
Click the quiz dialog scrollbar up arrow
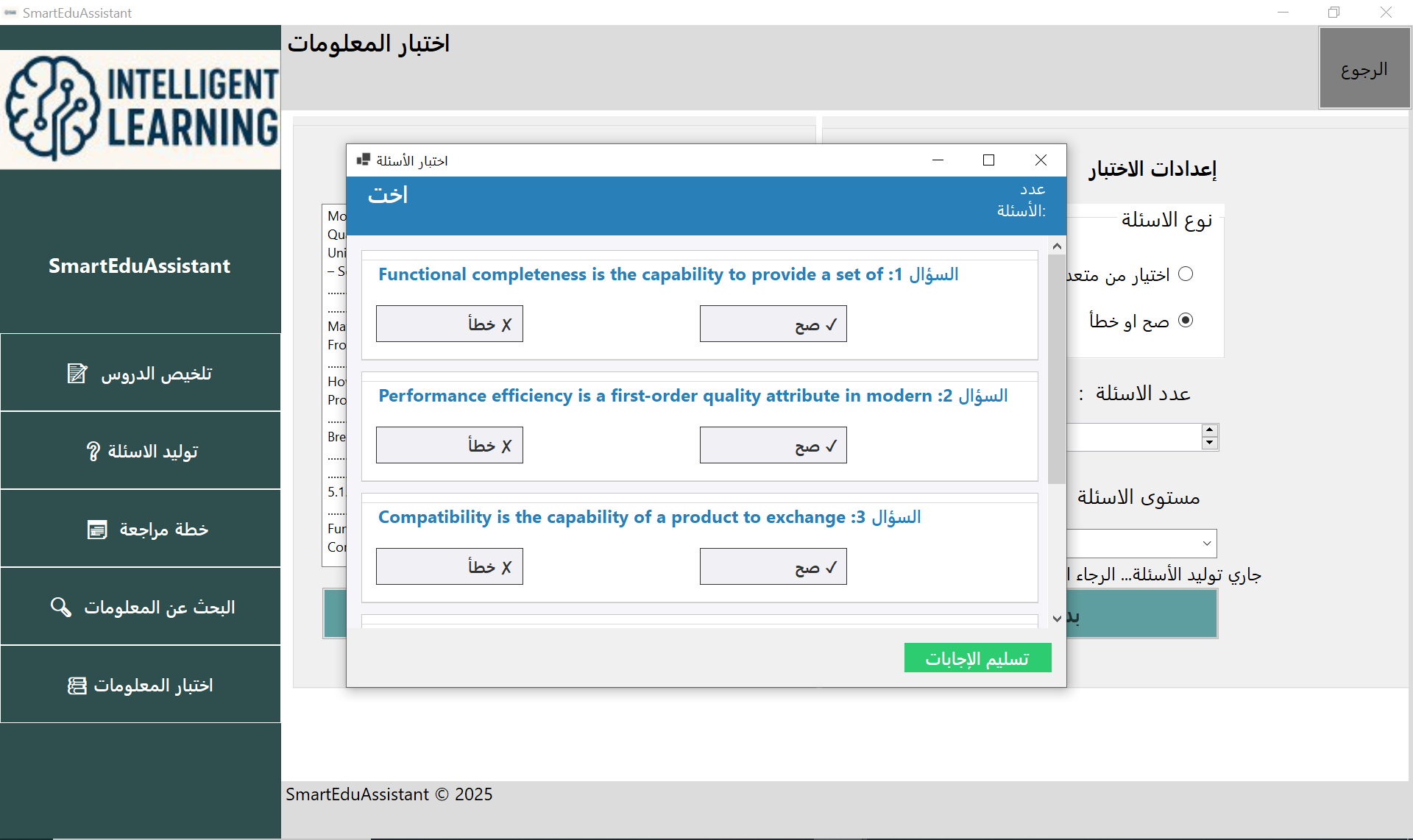coord(1057,246)
